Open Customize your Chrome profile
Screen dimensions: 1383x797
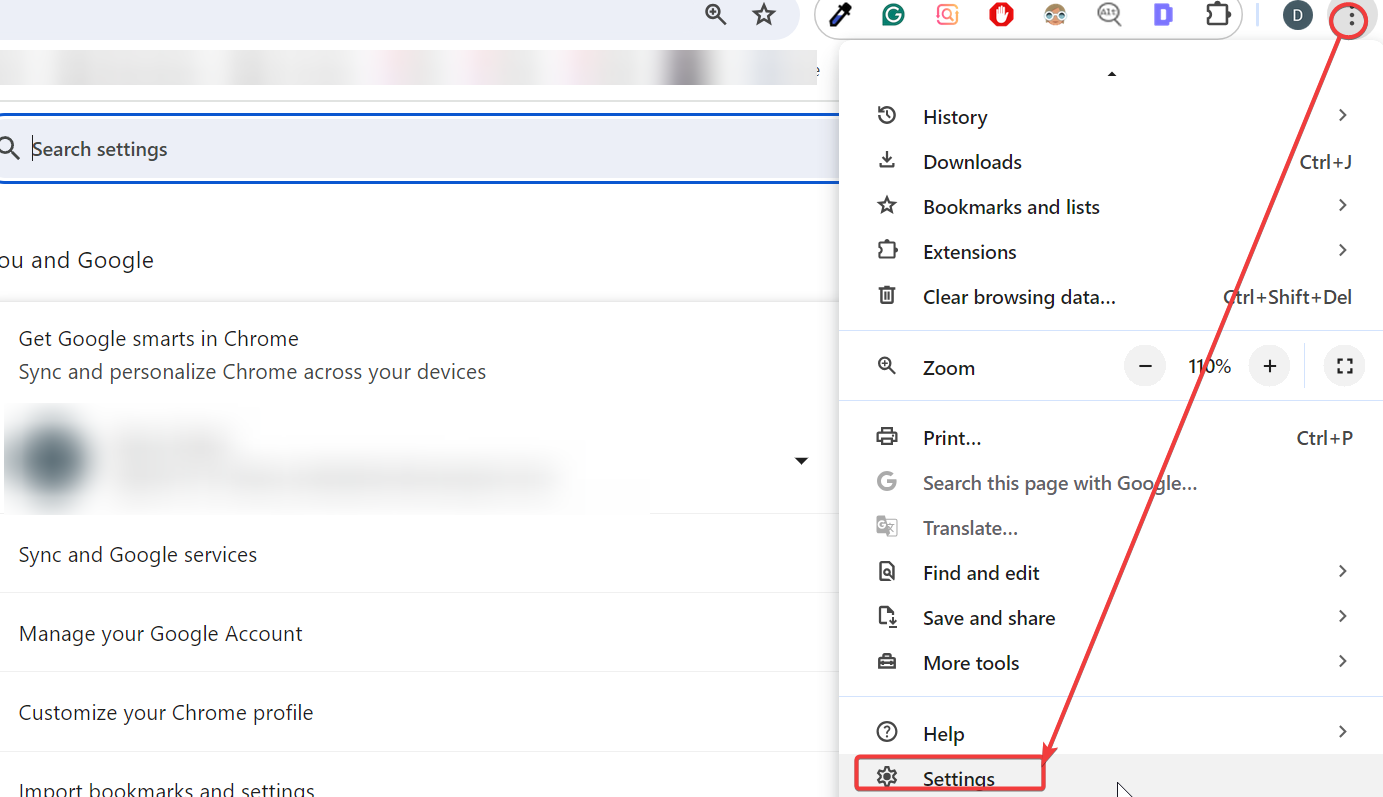(419, 712)
